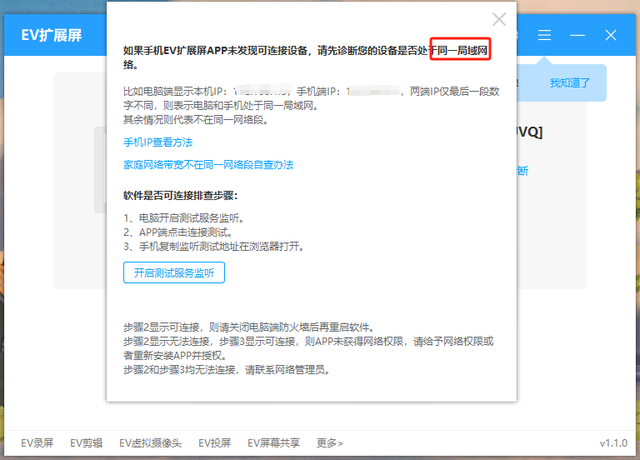Open the 家庭网络带宽不在同一网络段自查办法 link
Screen dimensions: 640x460
(x=208, y=165)
